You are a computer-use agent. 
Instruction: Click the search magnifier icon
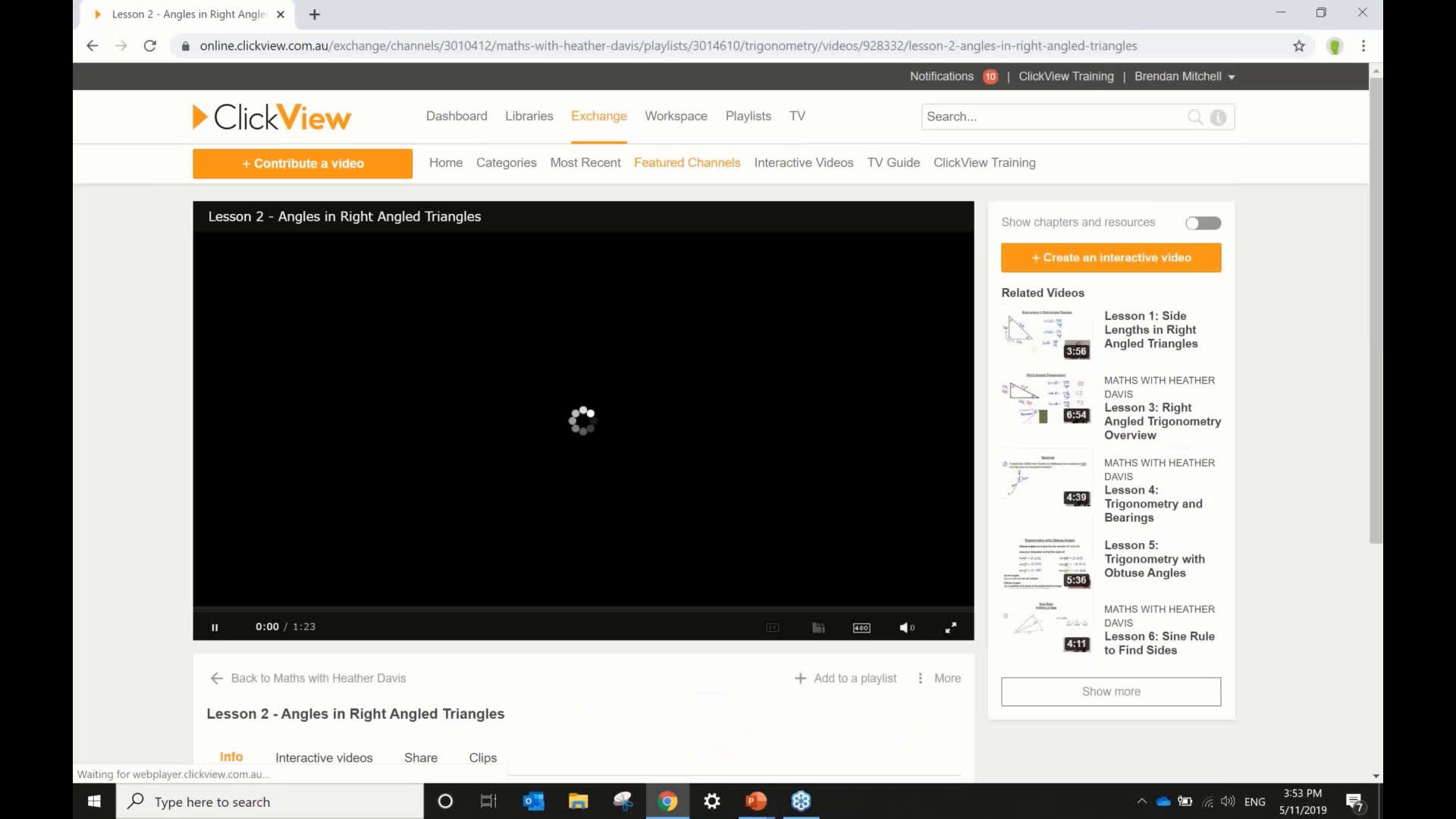[1194, 118]
